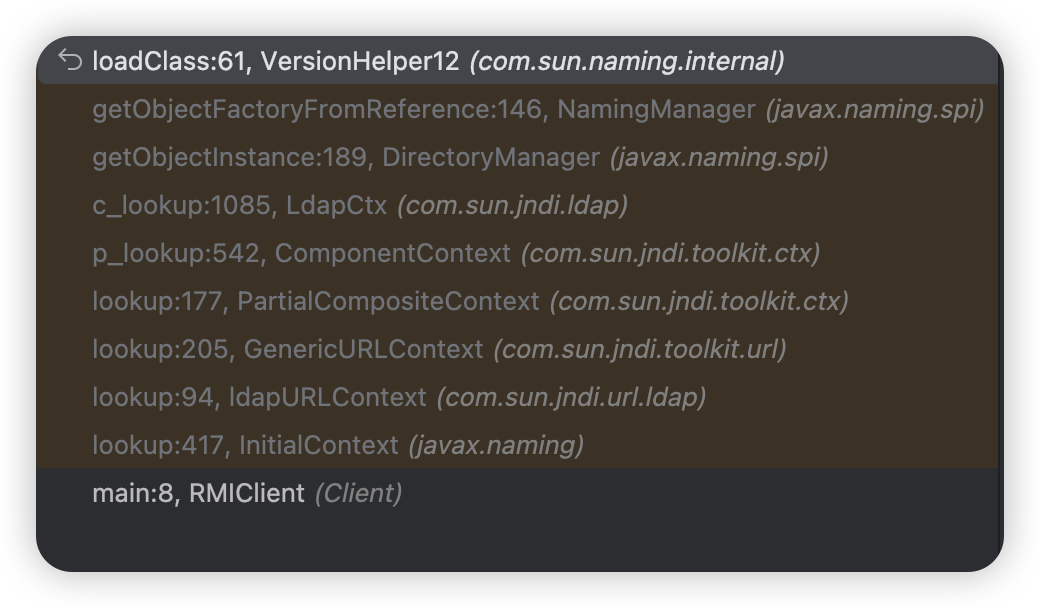Click the (com.sun.jndi.url.ldap) package label
Viewport: 1040px width, 608px height.
[x=571, y=397]
